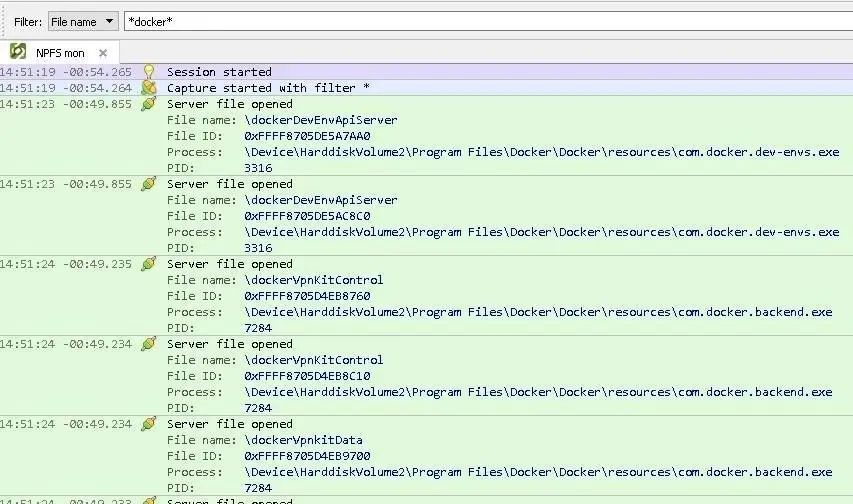The width and height of the screenshot is (853, 504).
Task: Click the plug icon of entry with File ID 0xFFFF8705DE5A7AA0
Action: coord(149,103)
